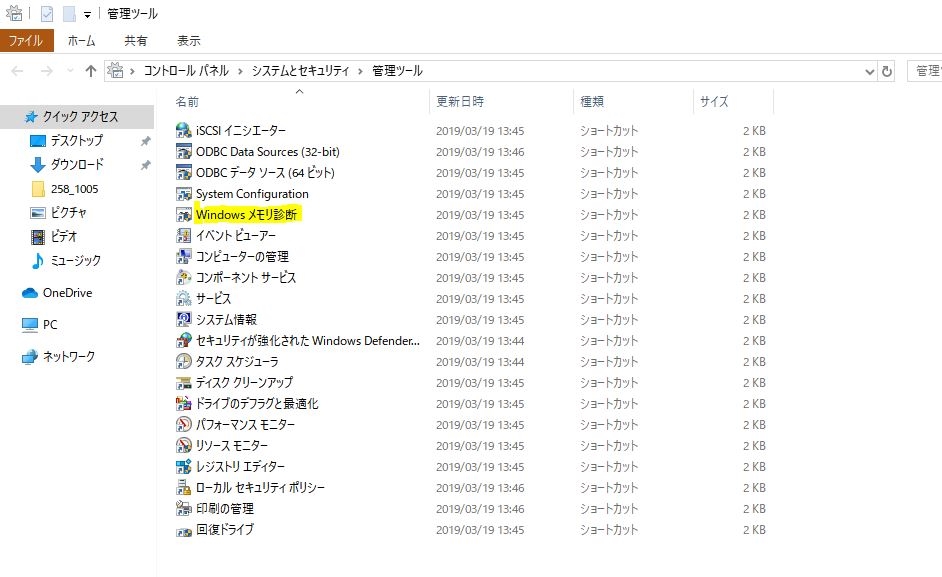Image resolution: width=942 pixels, height=577 pixels.
Task: Click the サービス gear icon
Action: 183,299
